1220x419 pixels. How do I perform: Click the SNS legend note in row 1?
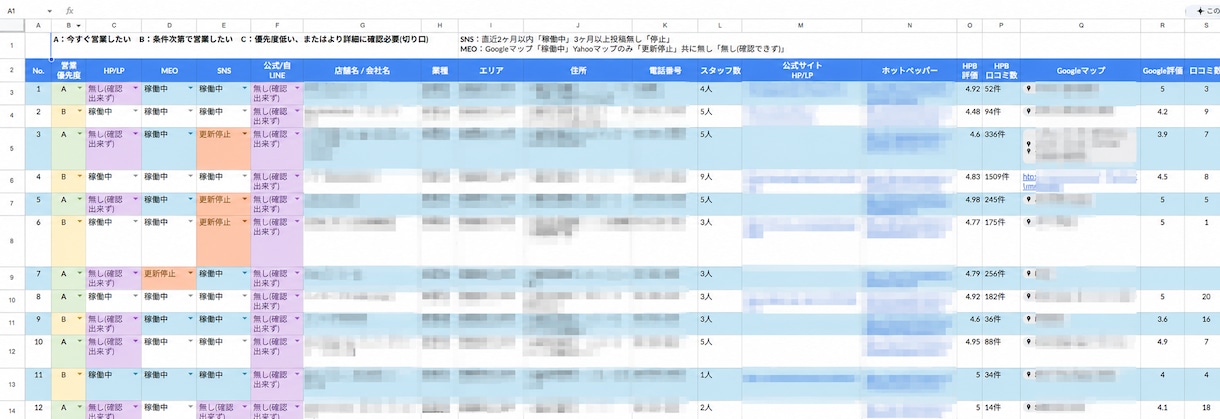click(x=565, y=38)
